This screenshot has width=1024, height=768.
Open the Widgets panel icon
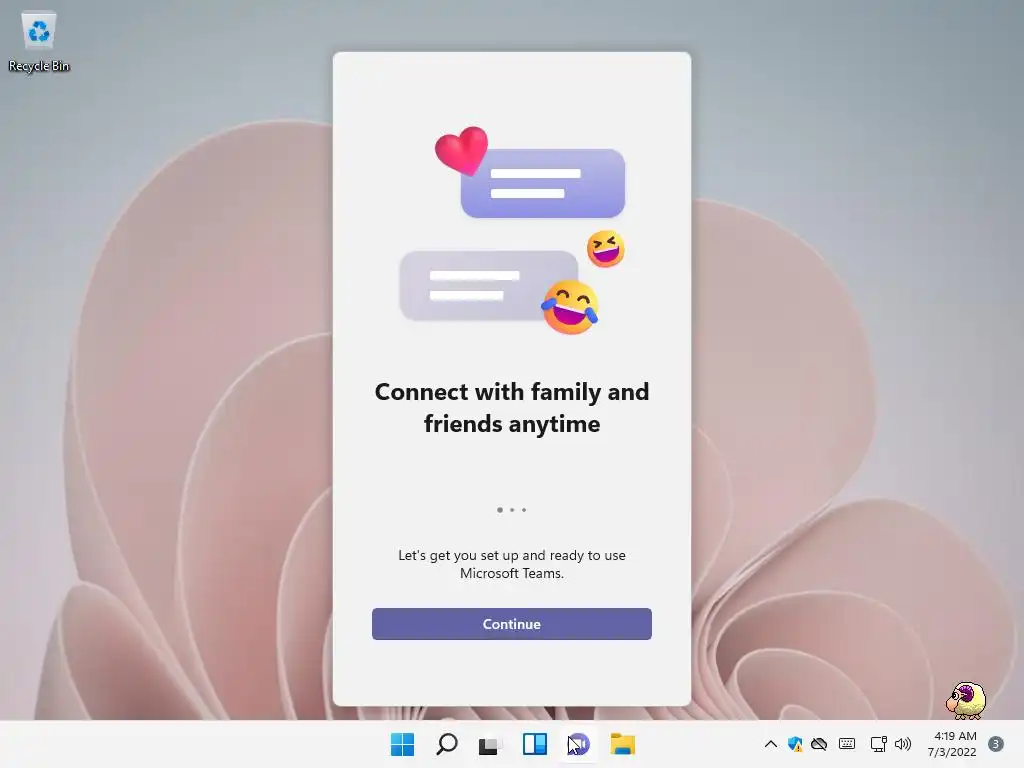coord(534,744)
